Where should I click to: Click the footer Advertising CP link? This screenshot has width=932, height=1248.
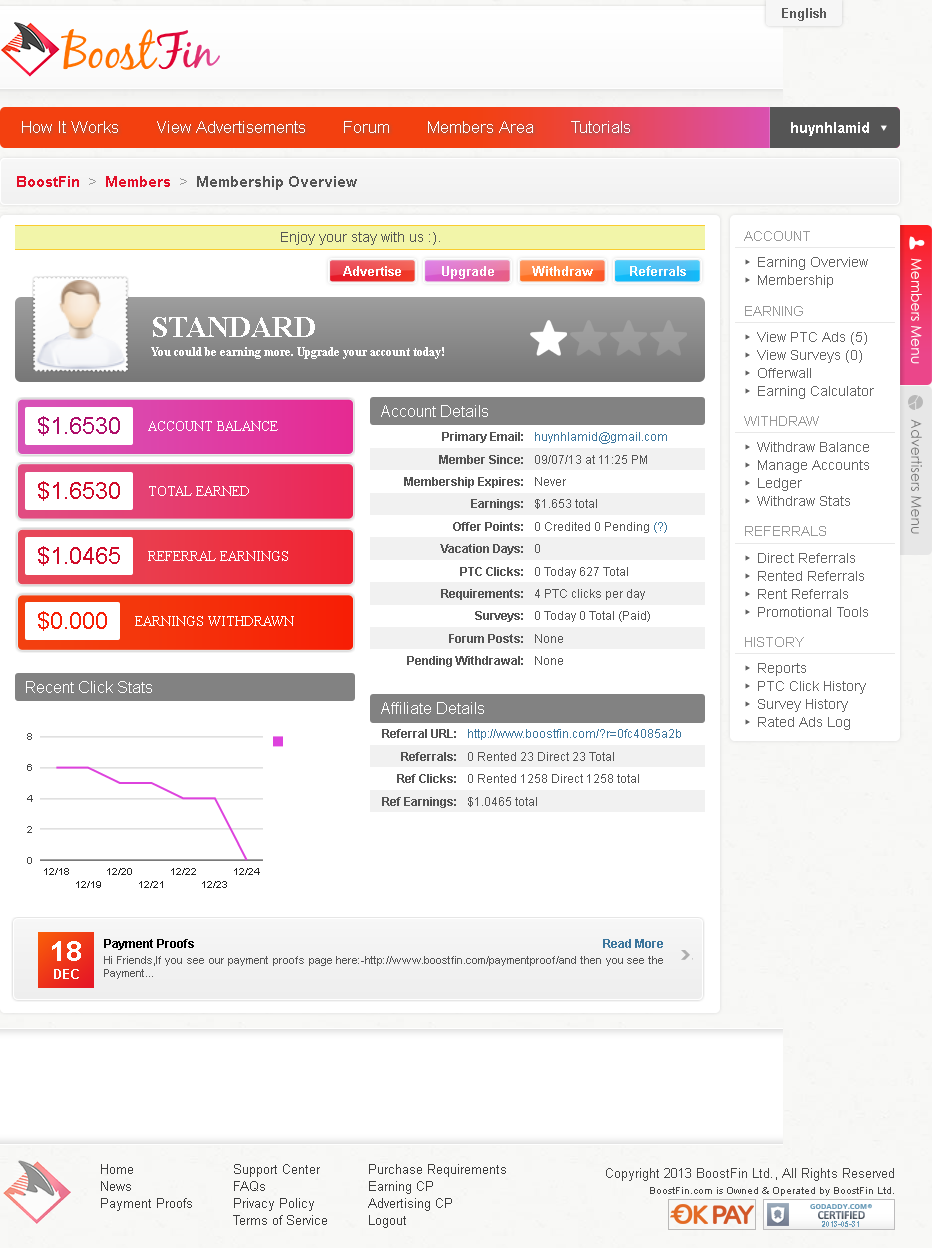pos(410,1203)
